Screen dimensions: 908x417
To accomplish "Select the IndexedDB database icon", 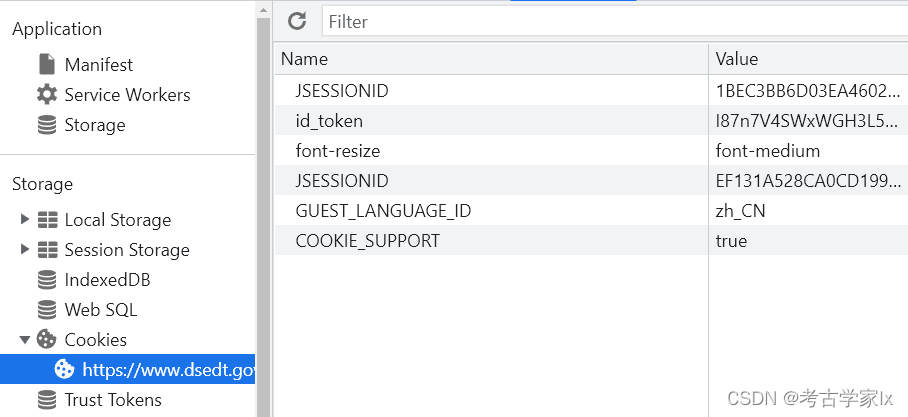I will click(x=47, y=280).
